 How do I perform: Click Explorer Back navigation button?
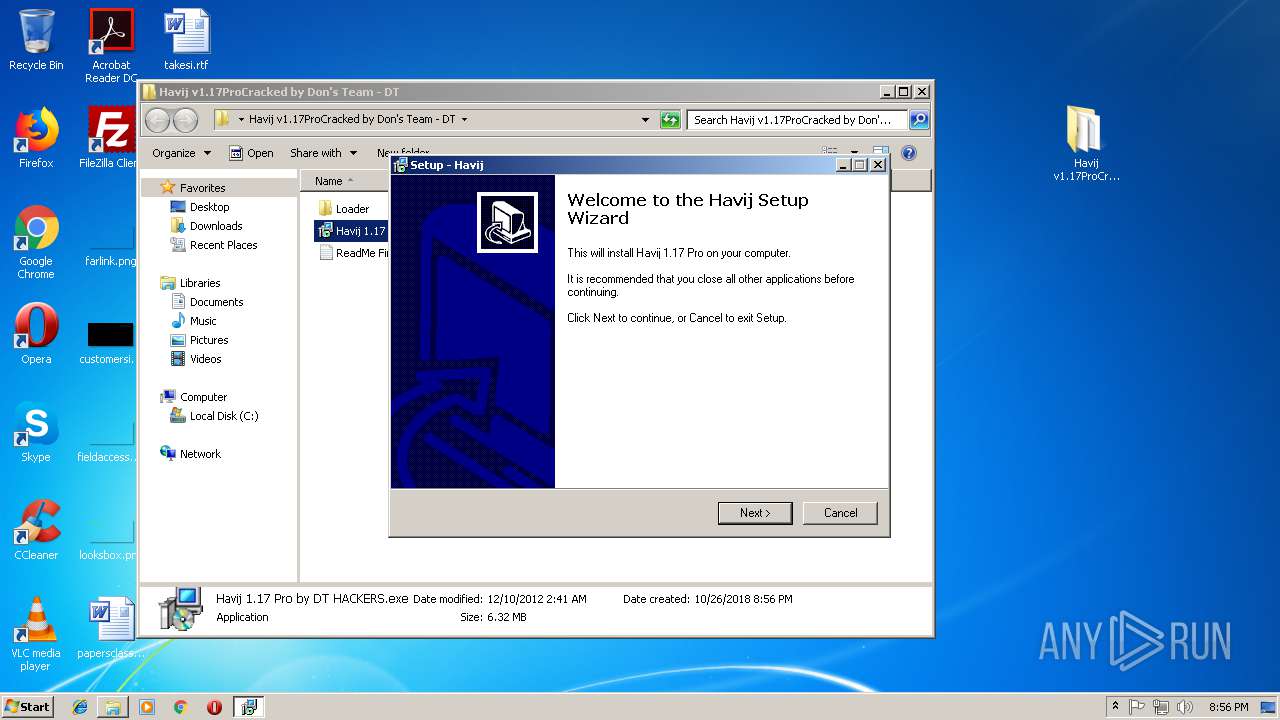click(x=158, y=120)
